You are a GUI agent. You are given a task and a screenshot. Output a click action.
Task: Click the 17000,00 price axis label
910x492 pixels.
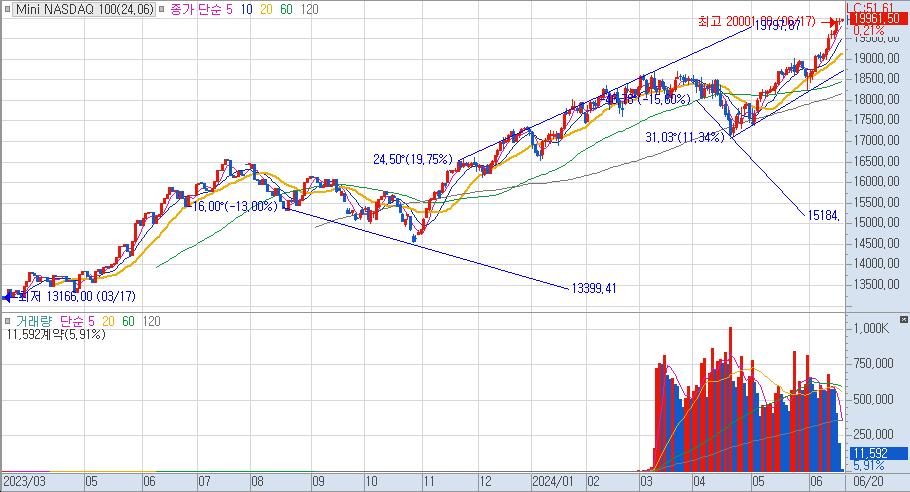pyautogui.click(x=876, y=140)
